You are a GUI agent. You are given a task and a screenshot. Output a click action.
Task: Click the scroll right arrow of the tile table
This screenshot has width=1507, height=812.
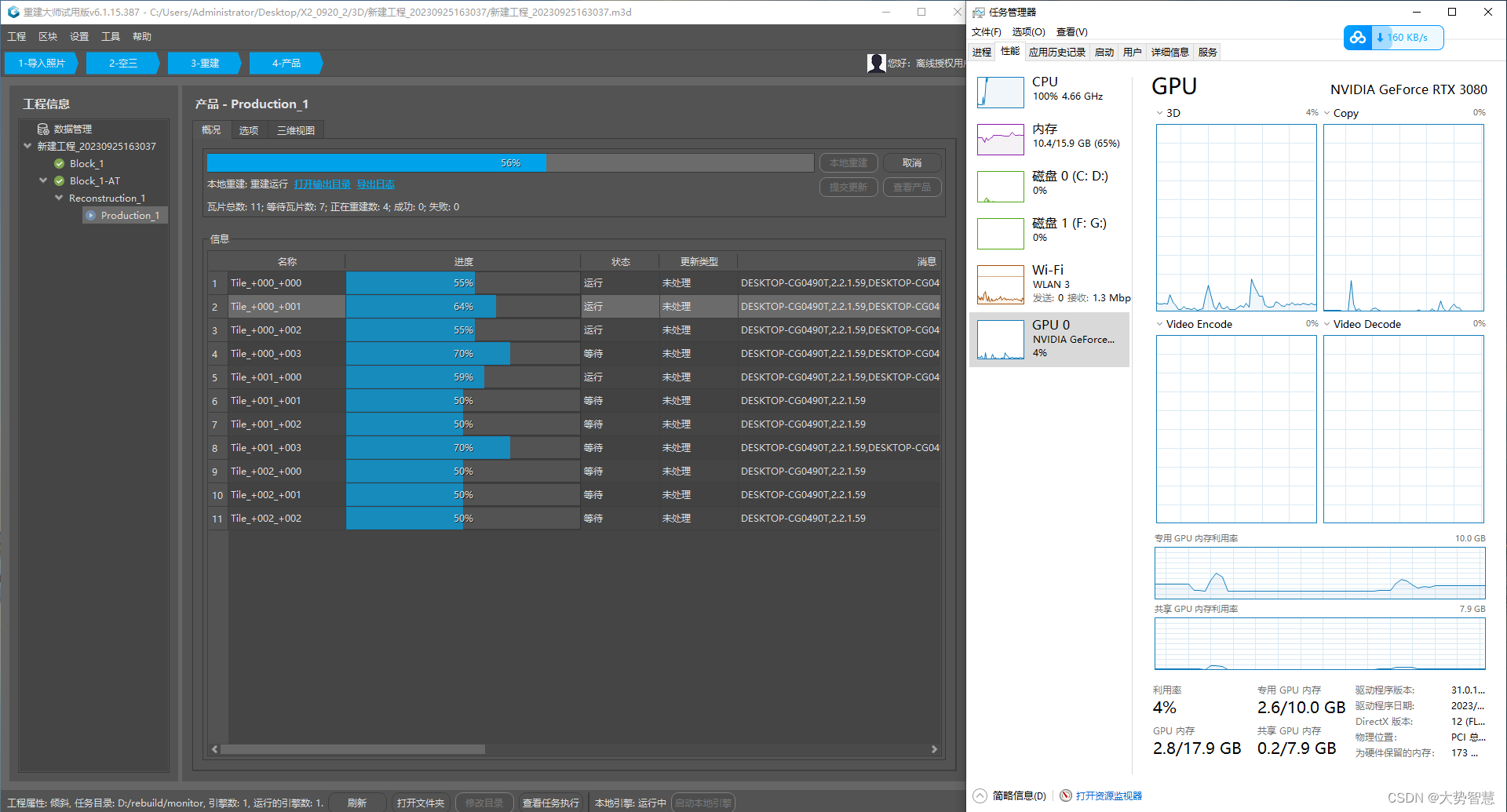[x=934, y=749]
